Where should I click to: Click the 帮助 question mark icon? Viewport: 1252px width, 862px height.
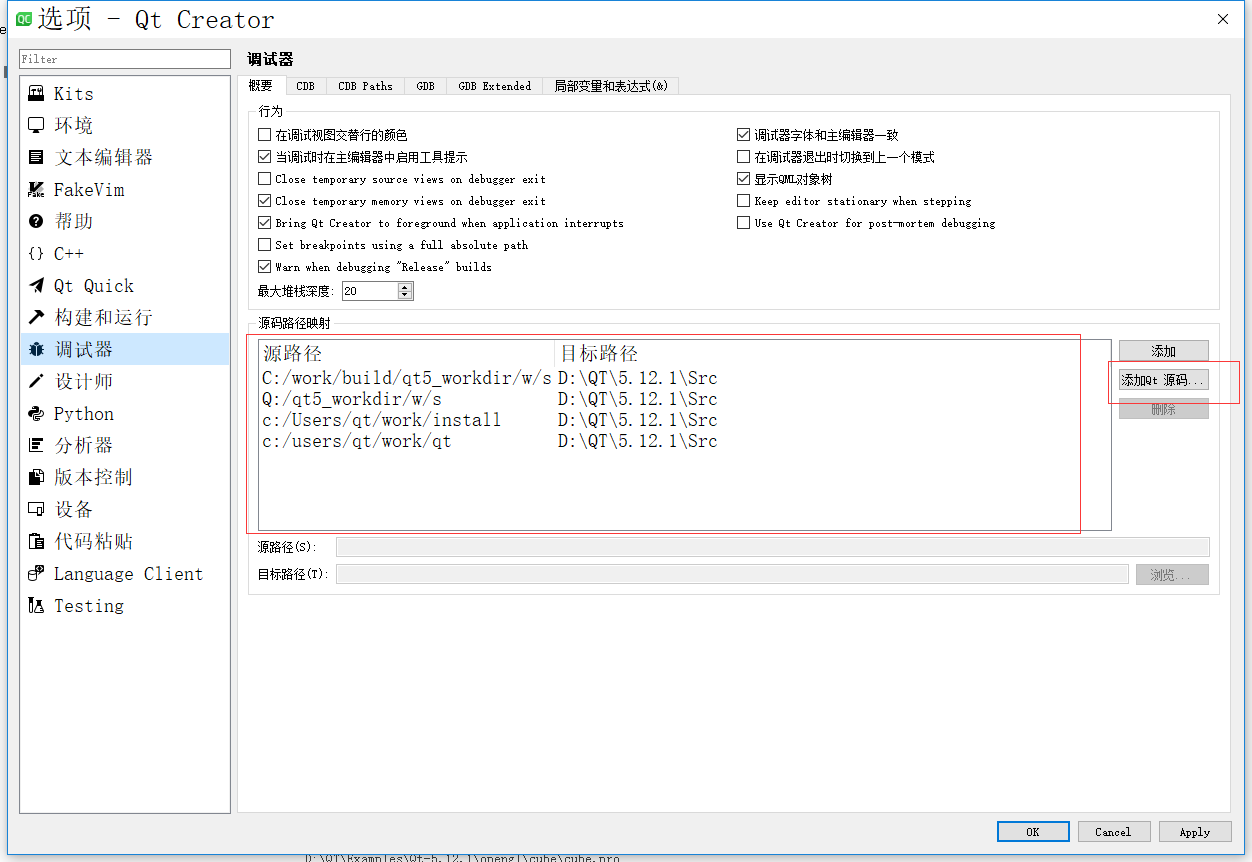[36, 221]
